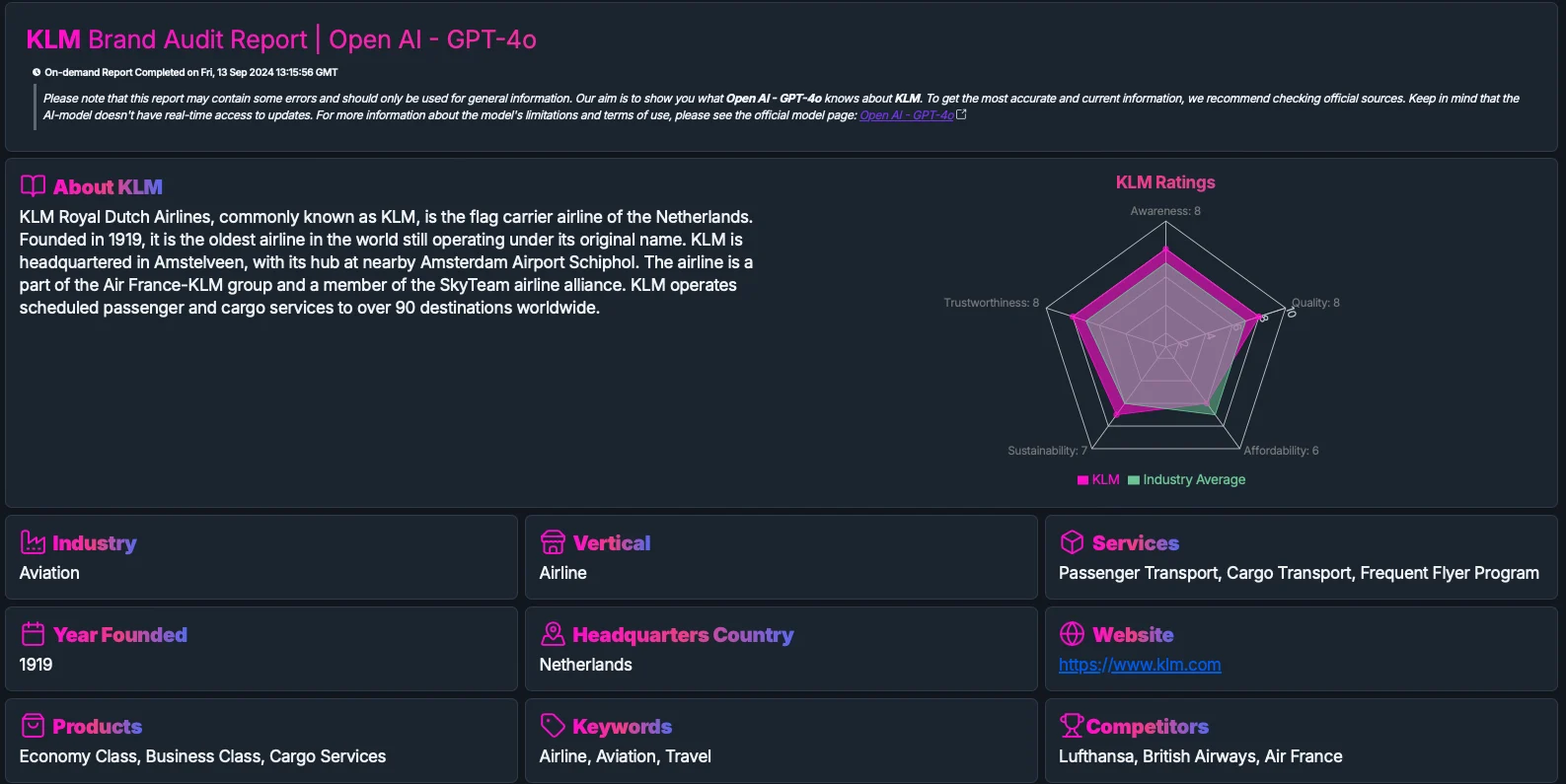Follow the Open AI - GPT-4o model link
The width and height of the screenshot is (1566, 784).
(908, 114)
